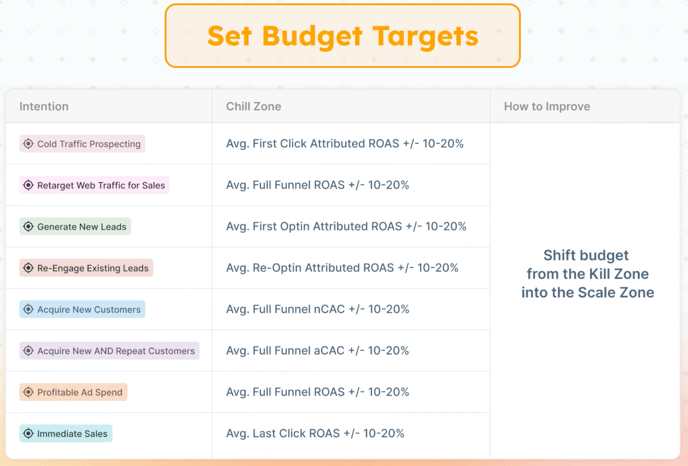The image size is (688, 466).
Task: Click Avg. Last Click ROAS cell
Action: (x=315, y=434)
